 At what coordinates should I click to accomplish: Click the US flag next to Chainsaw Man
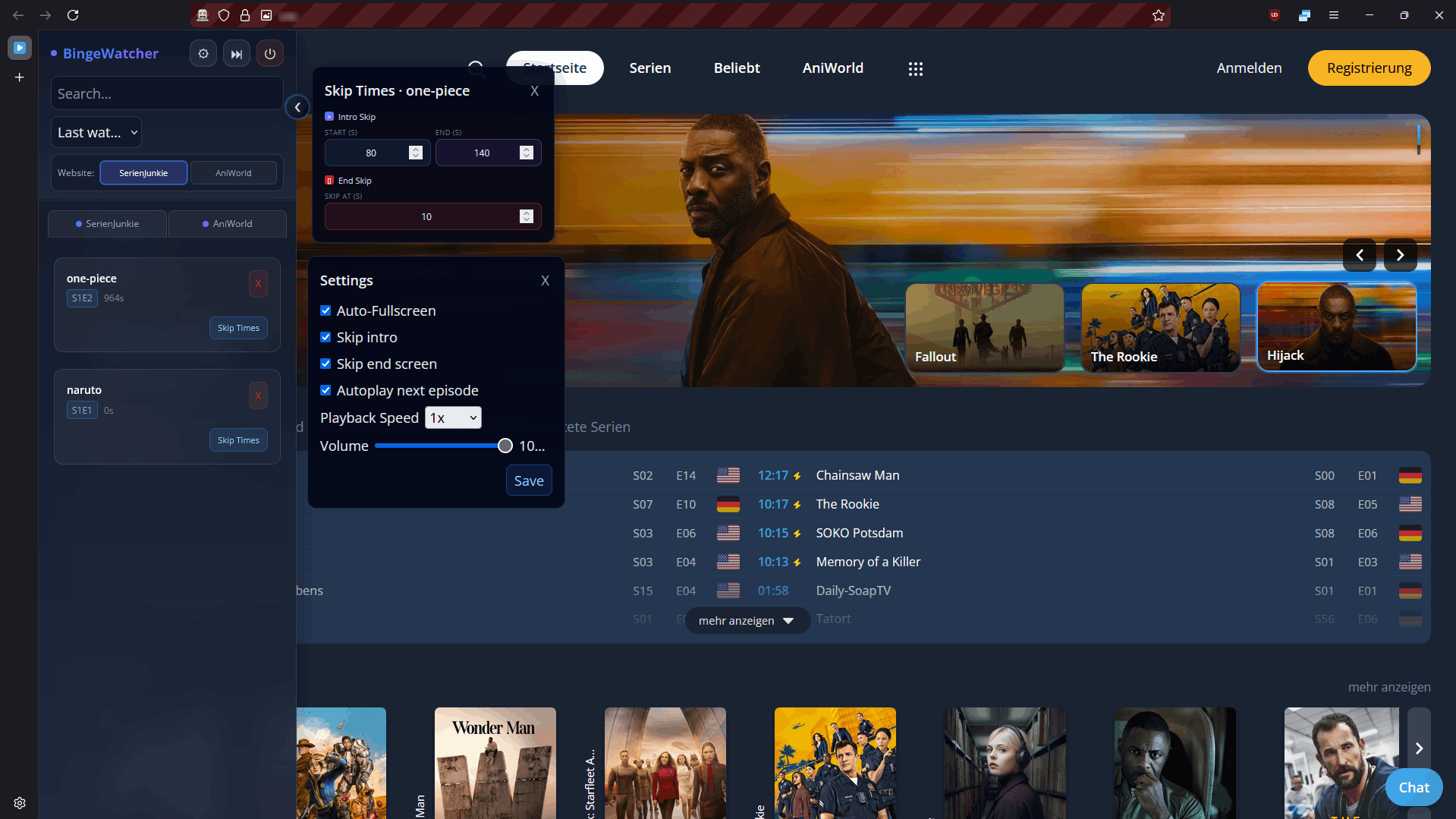(x=728, y=475)
